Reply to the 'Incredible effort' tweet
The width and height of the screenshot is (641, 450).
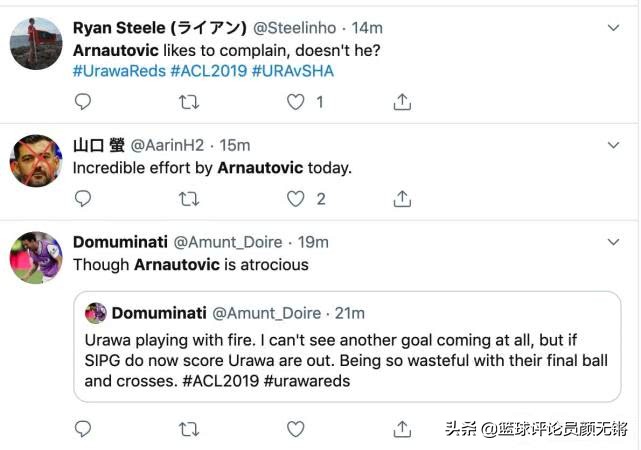point(83,199)
